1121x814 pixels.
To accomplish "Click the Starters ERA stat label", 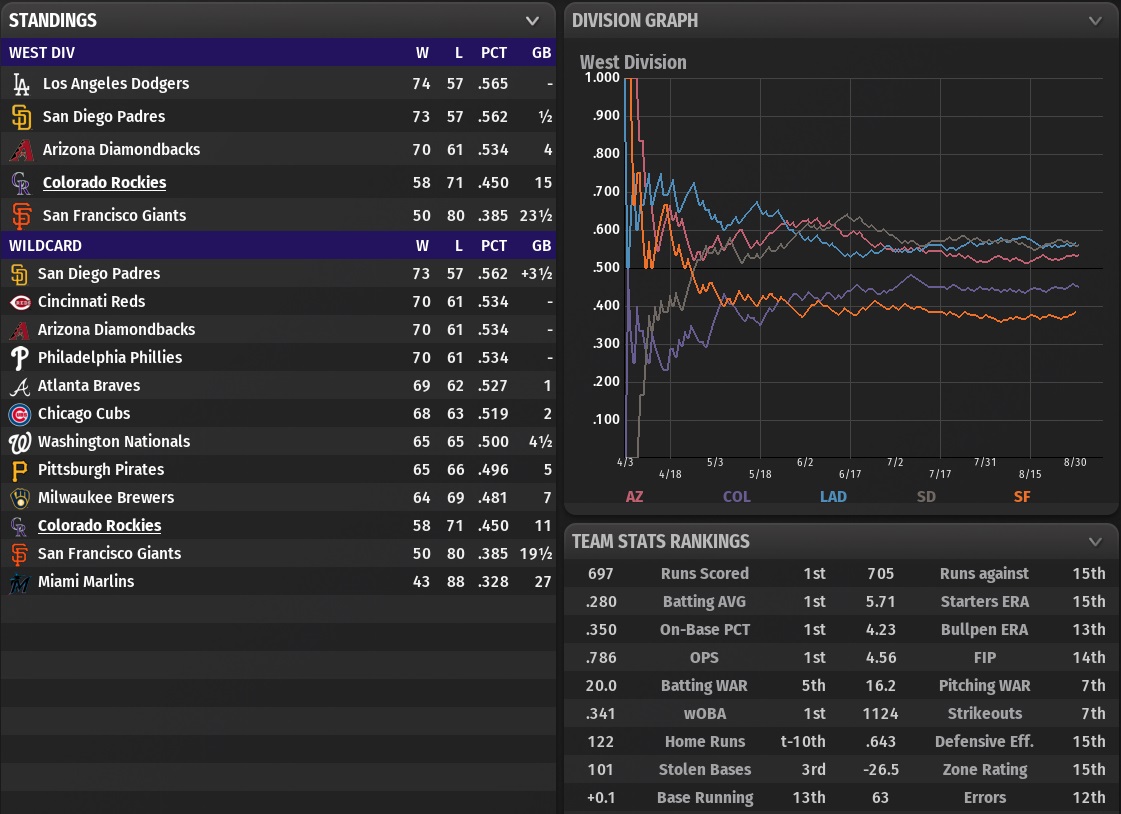I will click(x=984, y=602).
